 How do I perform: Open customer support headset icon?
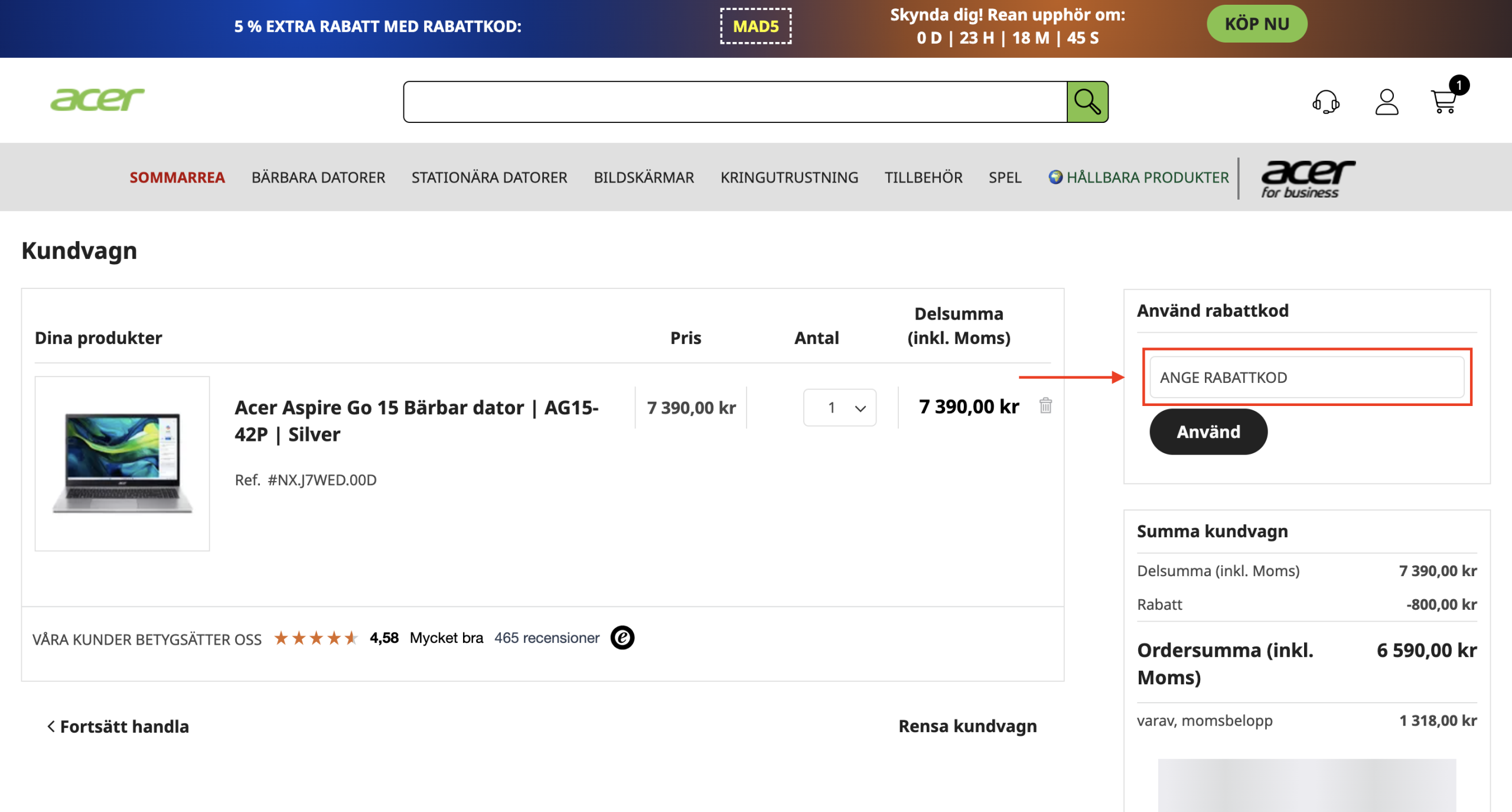(x=1325, y=102)
